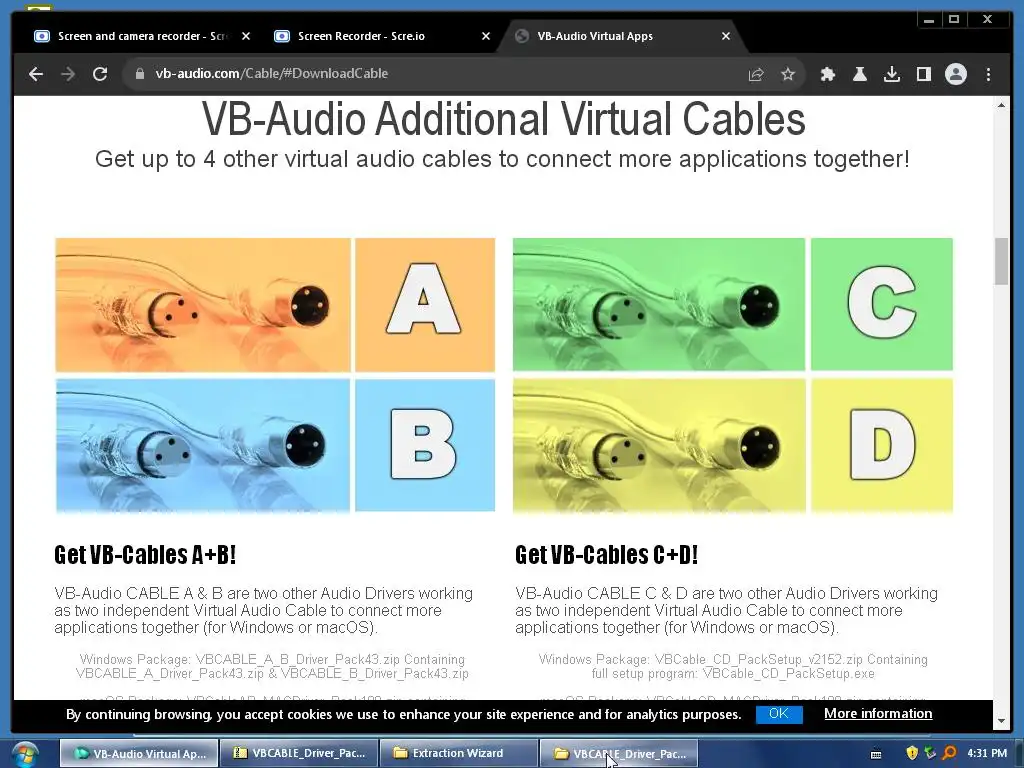Click the forward navigation arrow
Viewport: 1024px width, 768px height.
68,74
